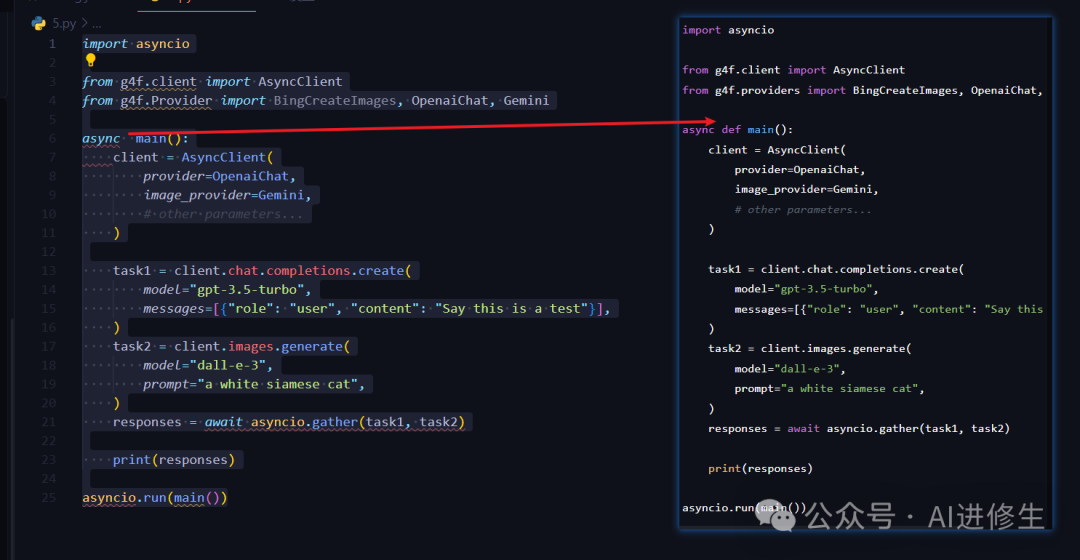Click 'provider=OpenaiChat,' on editor line 8
Image resolution: width=1080 pixels, height=560 pixels.
tap(220, 176)
